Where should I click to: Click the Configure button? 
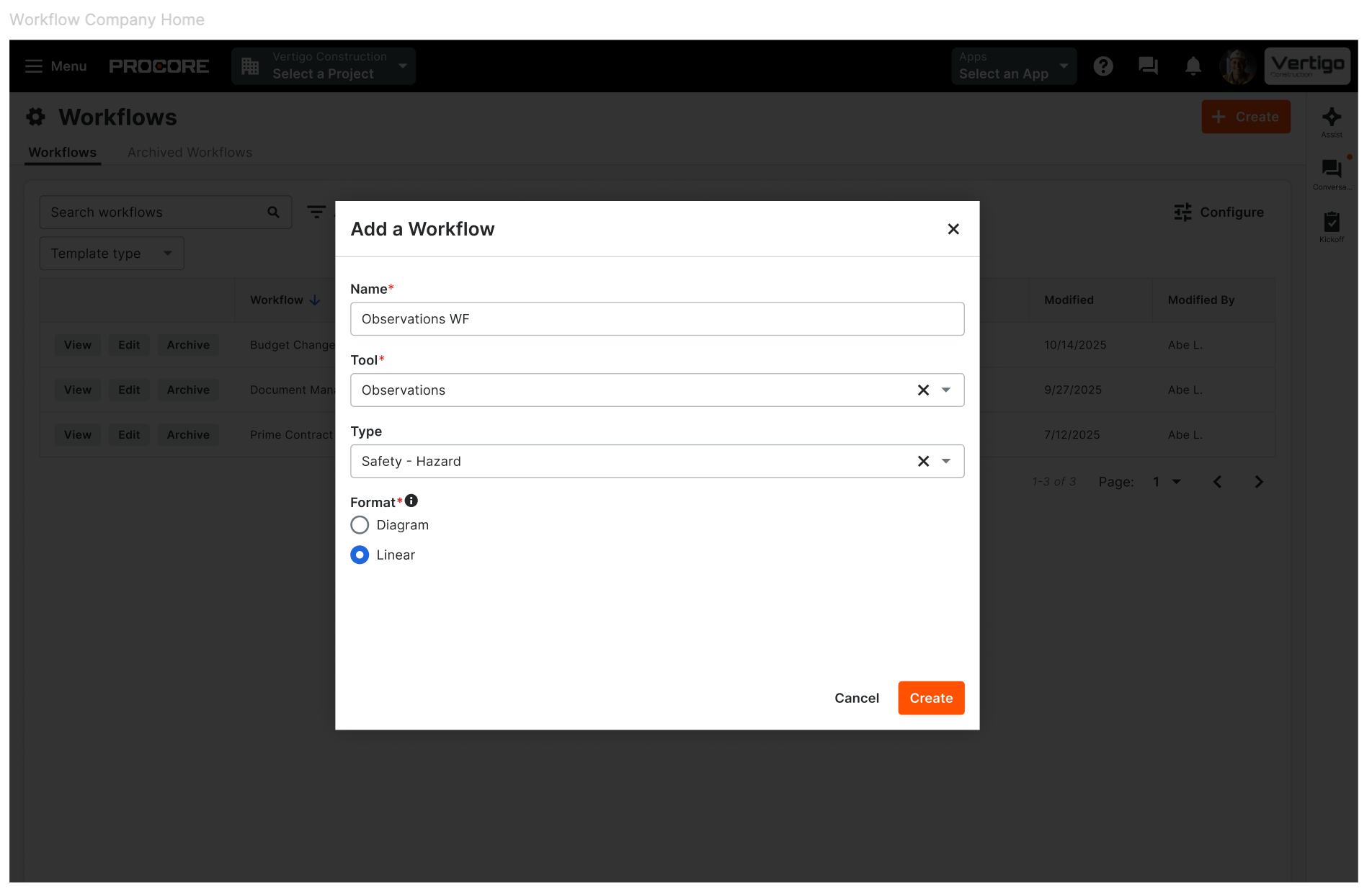click(1219, 212)
